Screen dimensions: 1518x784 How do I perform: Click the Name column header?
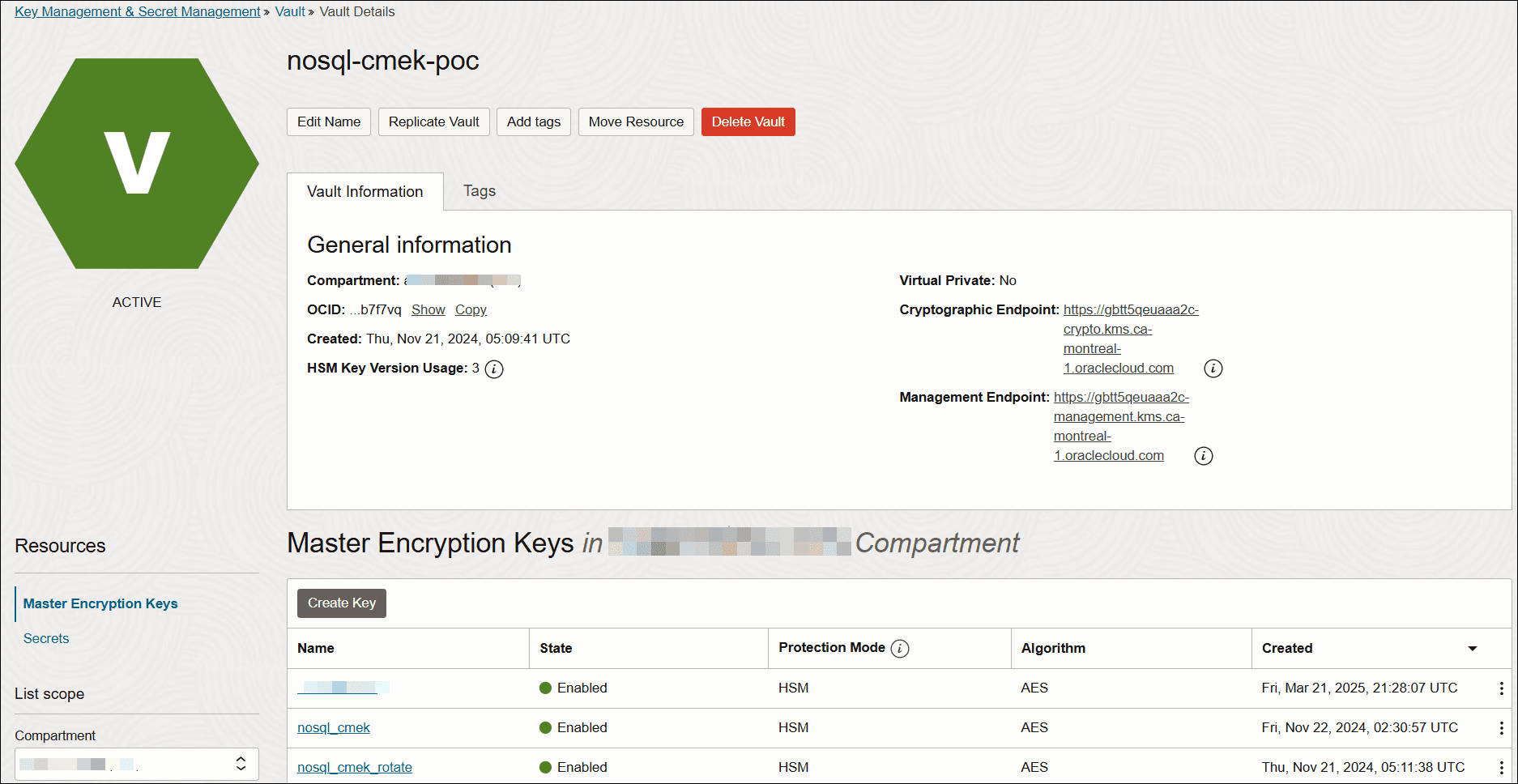click(x=316, y=648)
